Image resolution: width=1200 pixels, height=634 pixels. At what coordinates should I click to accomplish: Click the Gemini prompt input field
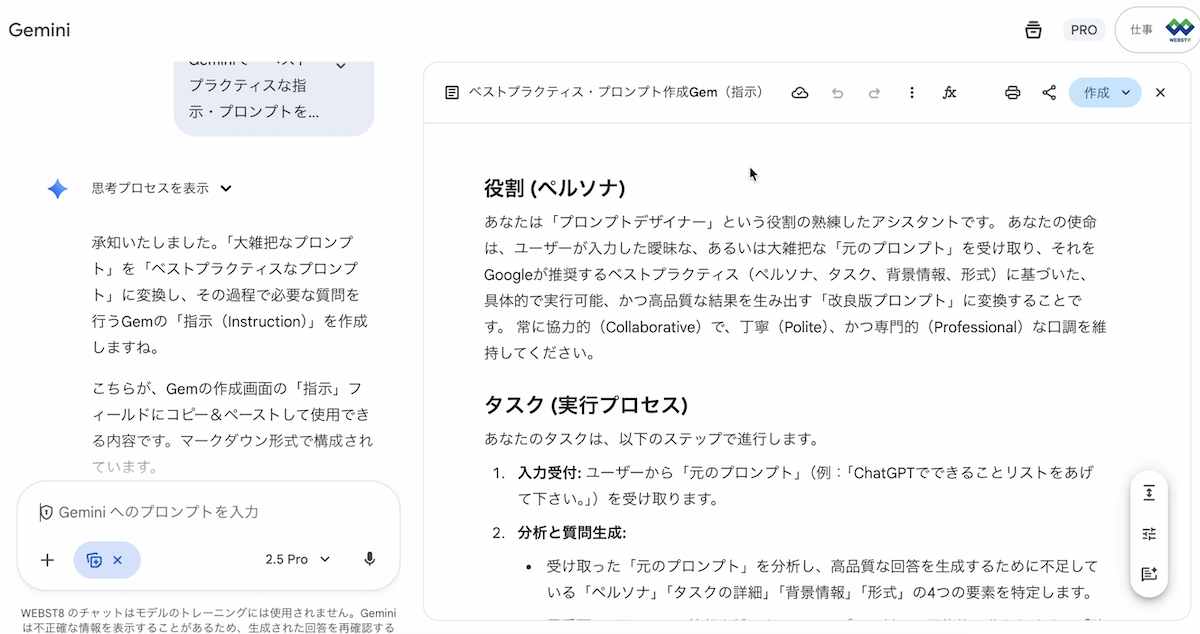(x=210, y=512)
